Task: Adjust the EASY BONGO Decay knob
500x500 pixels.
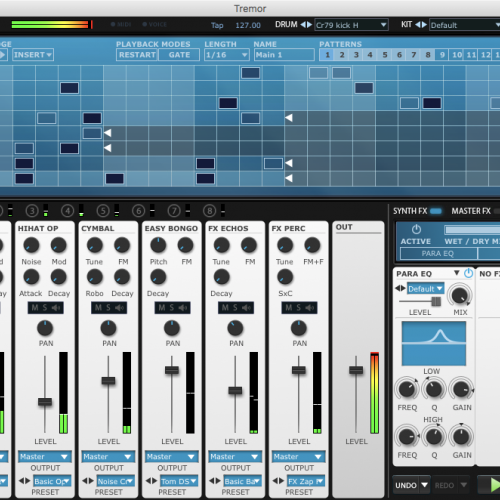Action: pyautogui.click(x=158, y=277)
